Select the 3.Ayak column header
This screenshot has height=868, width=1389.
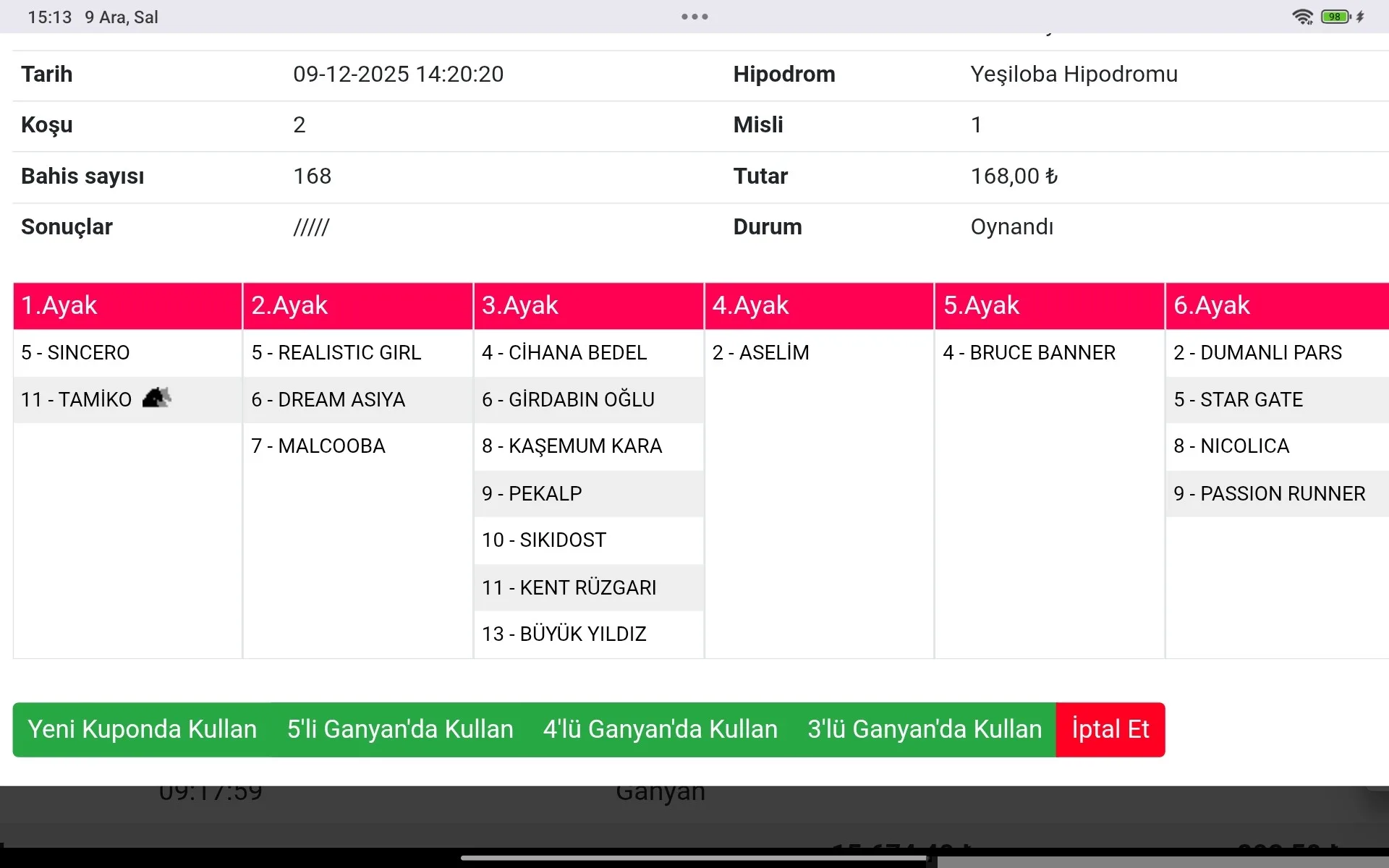coord(588,305)
